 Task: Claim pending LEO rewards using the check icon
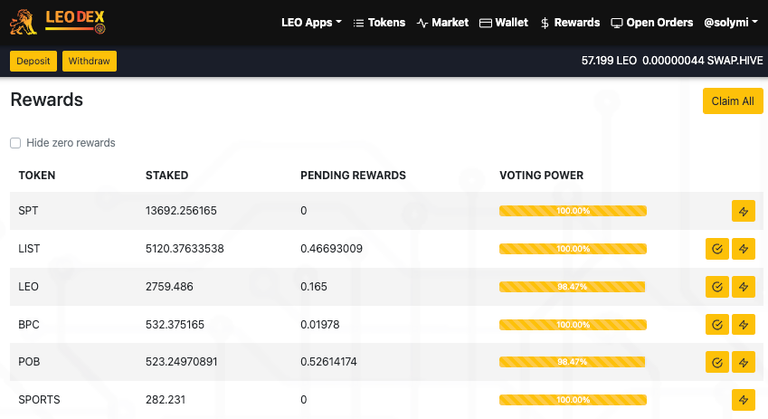pyautogui.click(x=717, y=287)
